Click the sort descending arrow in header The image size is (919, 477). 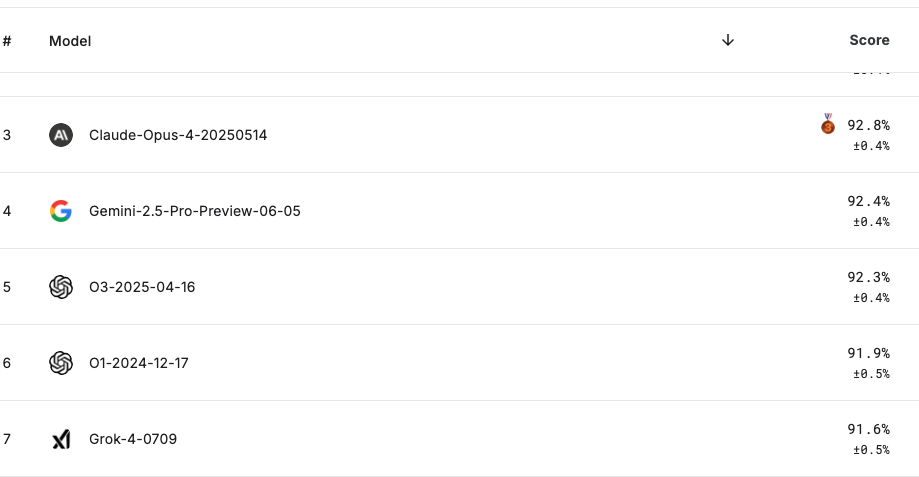click(x=728, y=40)
